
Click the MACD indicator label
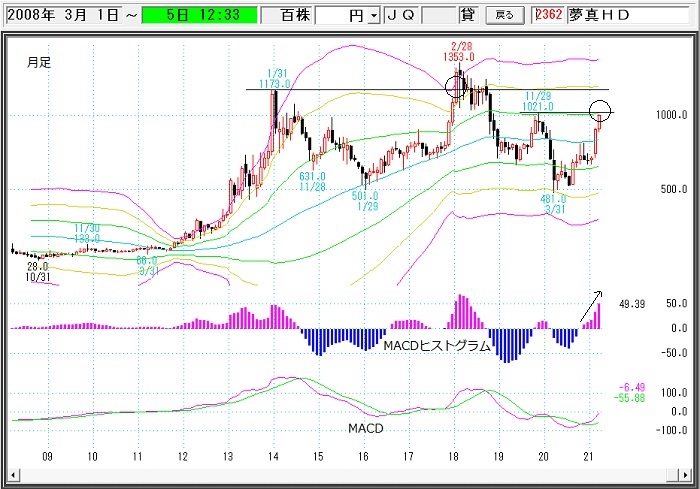pos(366,429)
